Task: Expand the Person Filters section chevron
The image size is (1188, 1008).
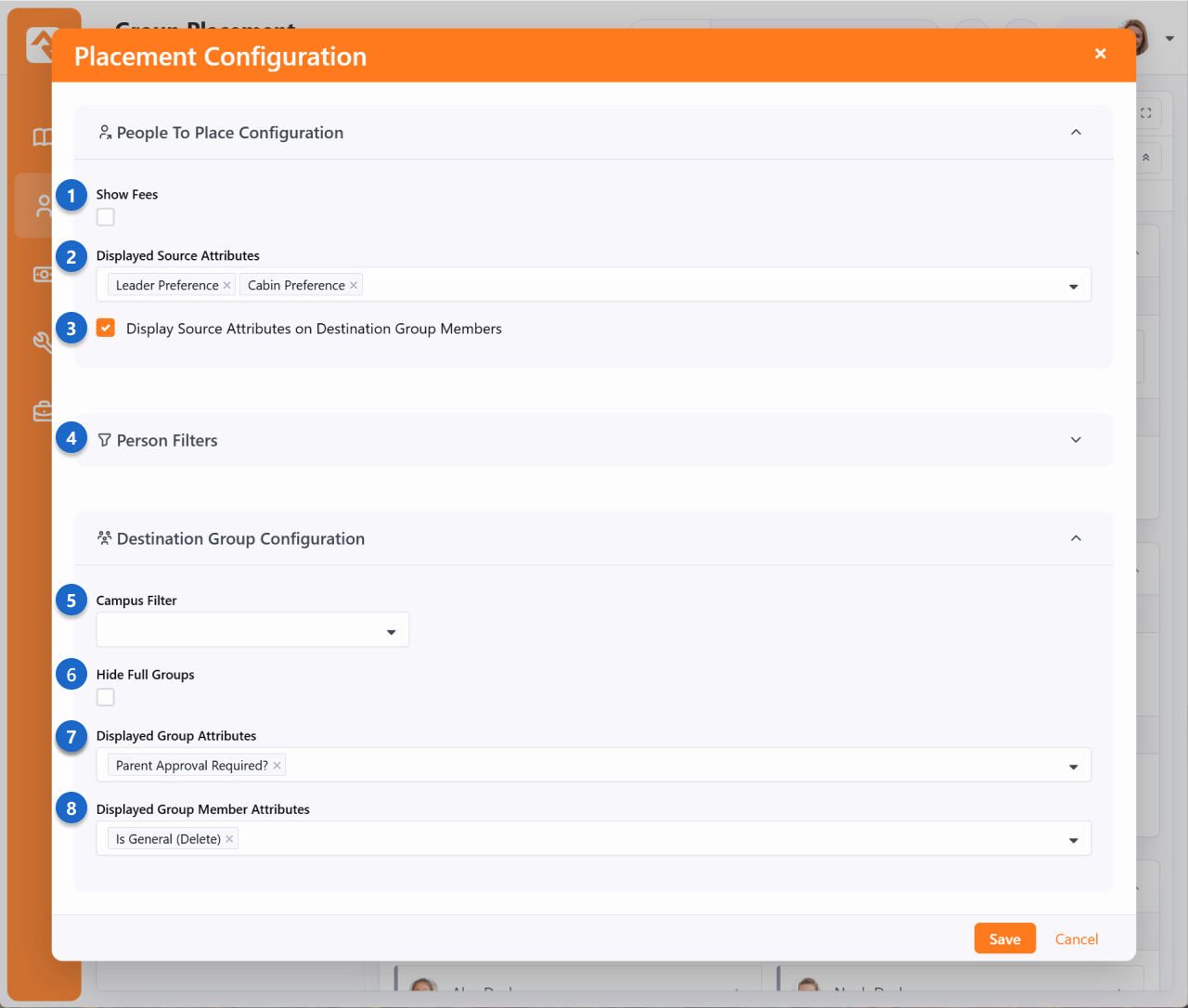Action: 1076,440
